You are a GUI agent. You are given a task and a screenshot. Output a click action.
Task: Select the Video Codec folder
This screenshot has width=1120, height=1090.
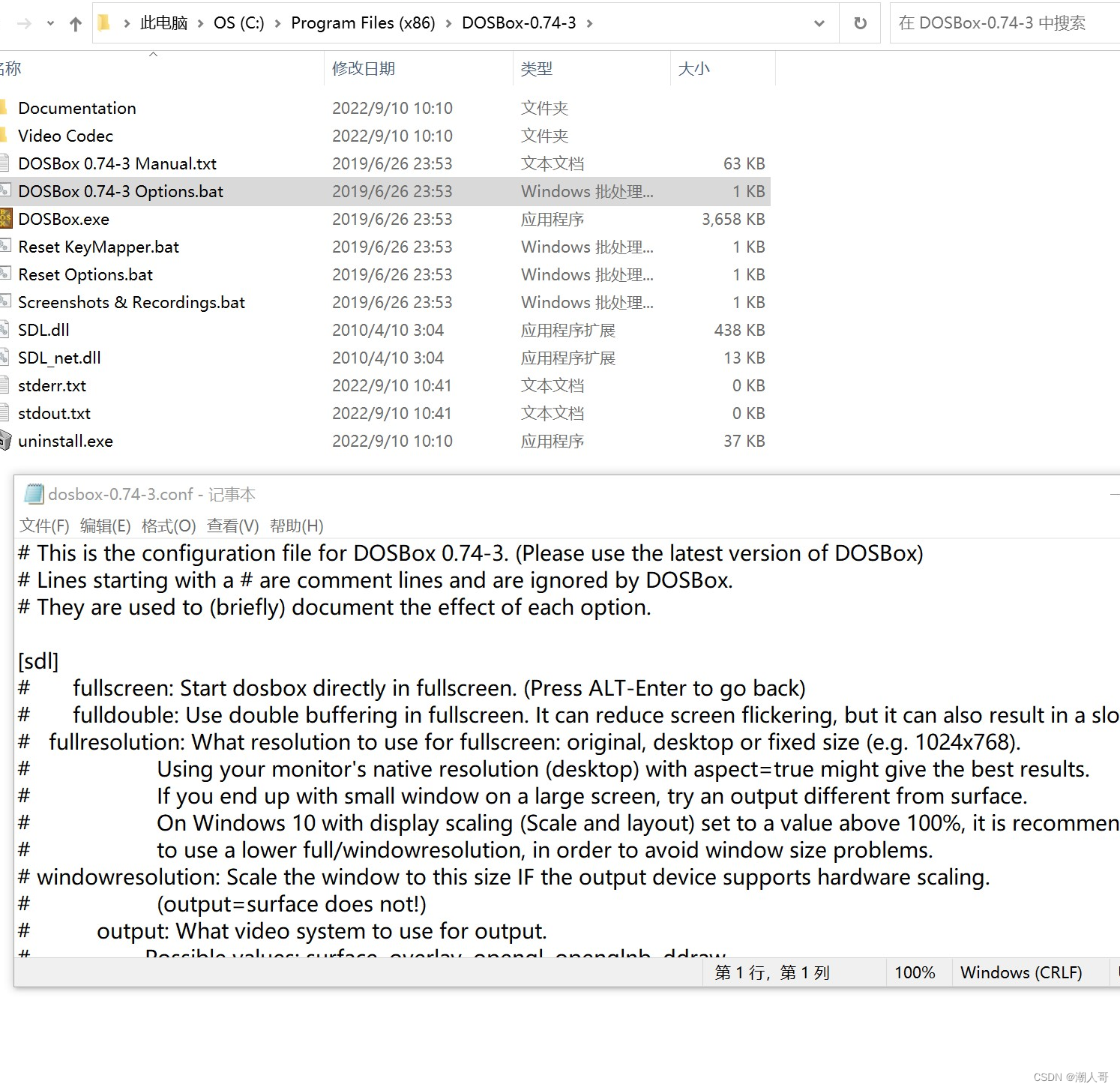tap(65, 136)
